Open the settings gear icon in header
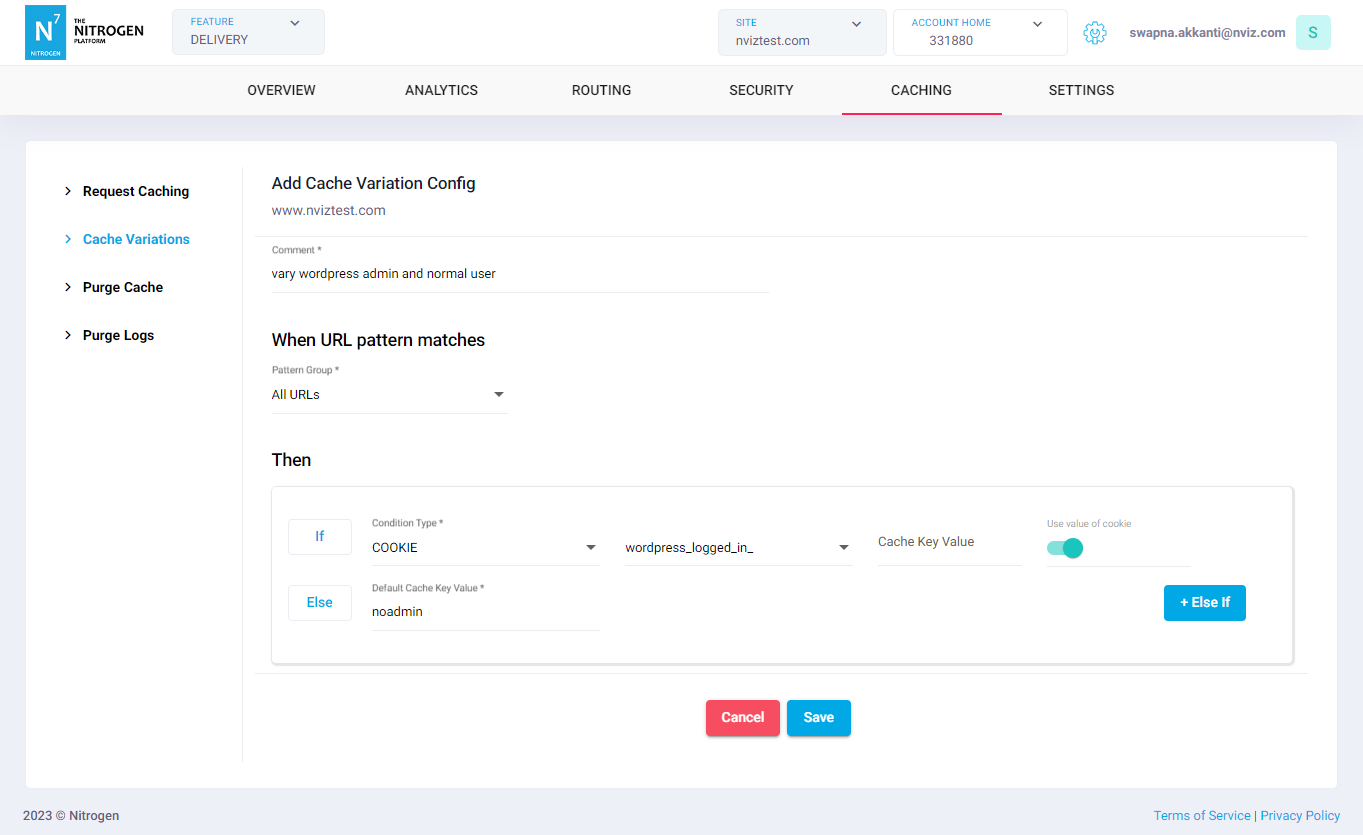The height and width of the screenshot is (835, 1363). click(x=1095, y=33)
